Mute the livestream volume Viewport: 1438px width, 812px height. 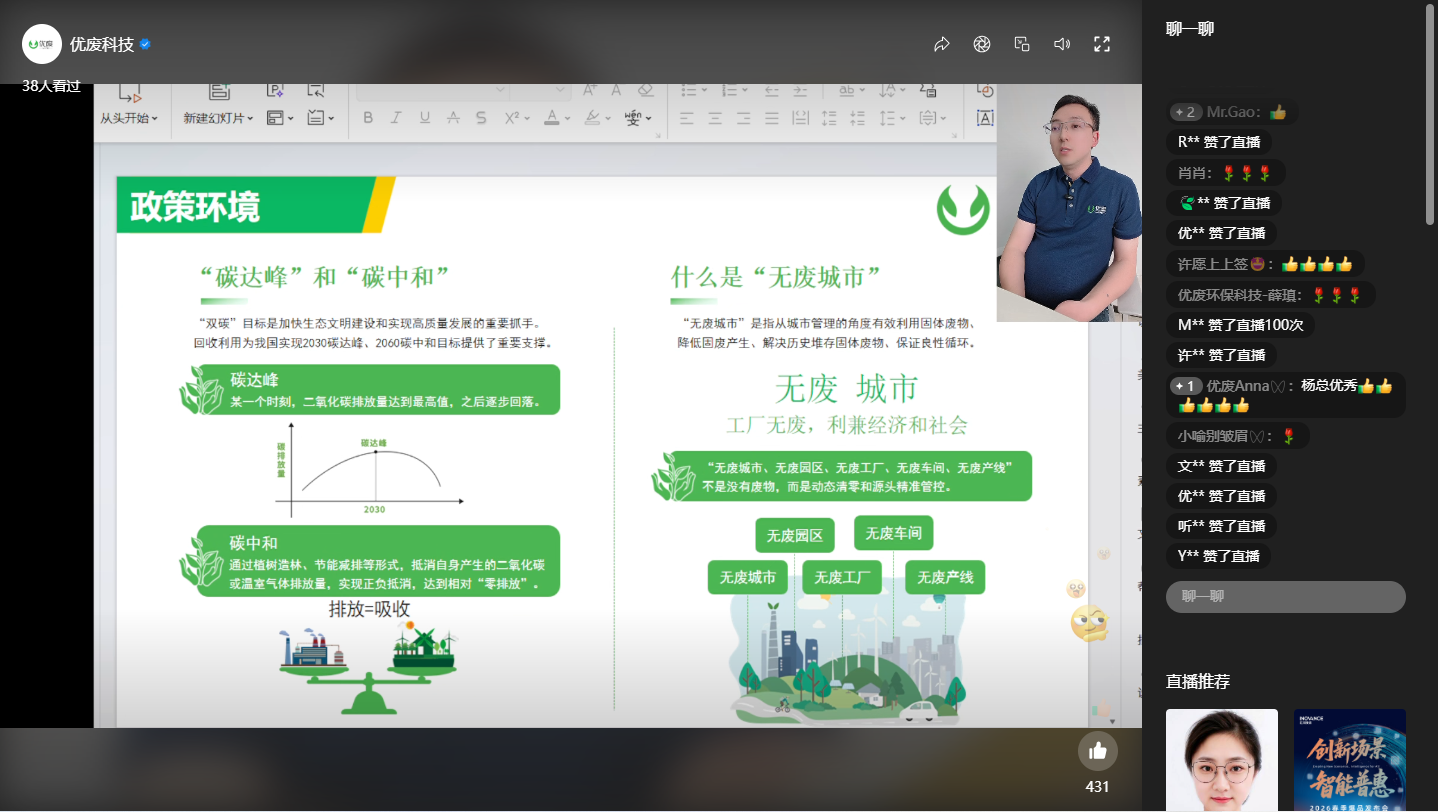pyautogui.click(x=1062, y=44)
